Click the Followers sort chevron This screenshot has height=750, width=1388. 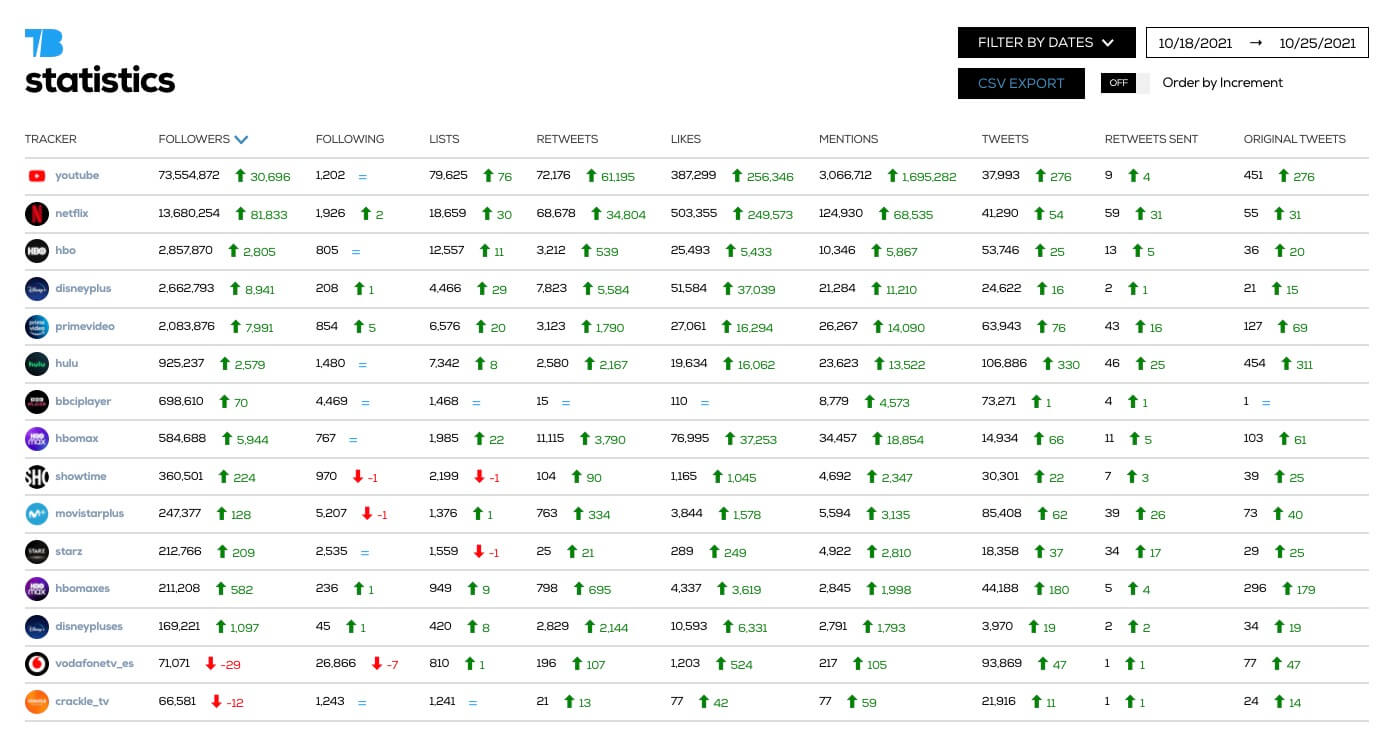point(241,140)
